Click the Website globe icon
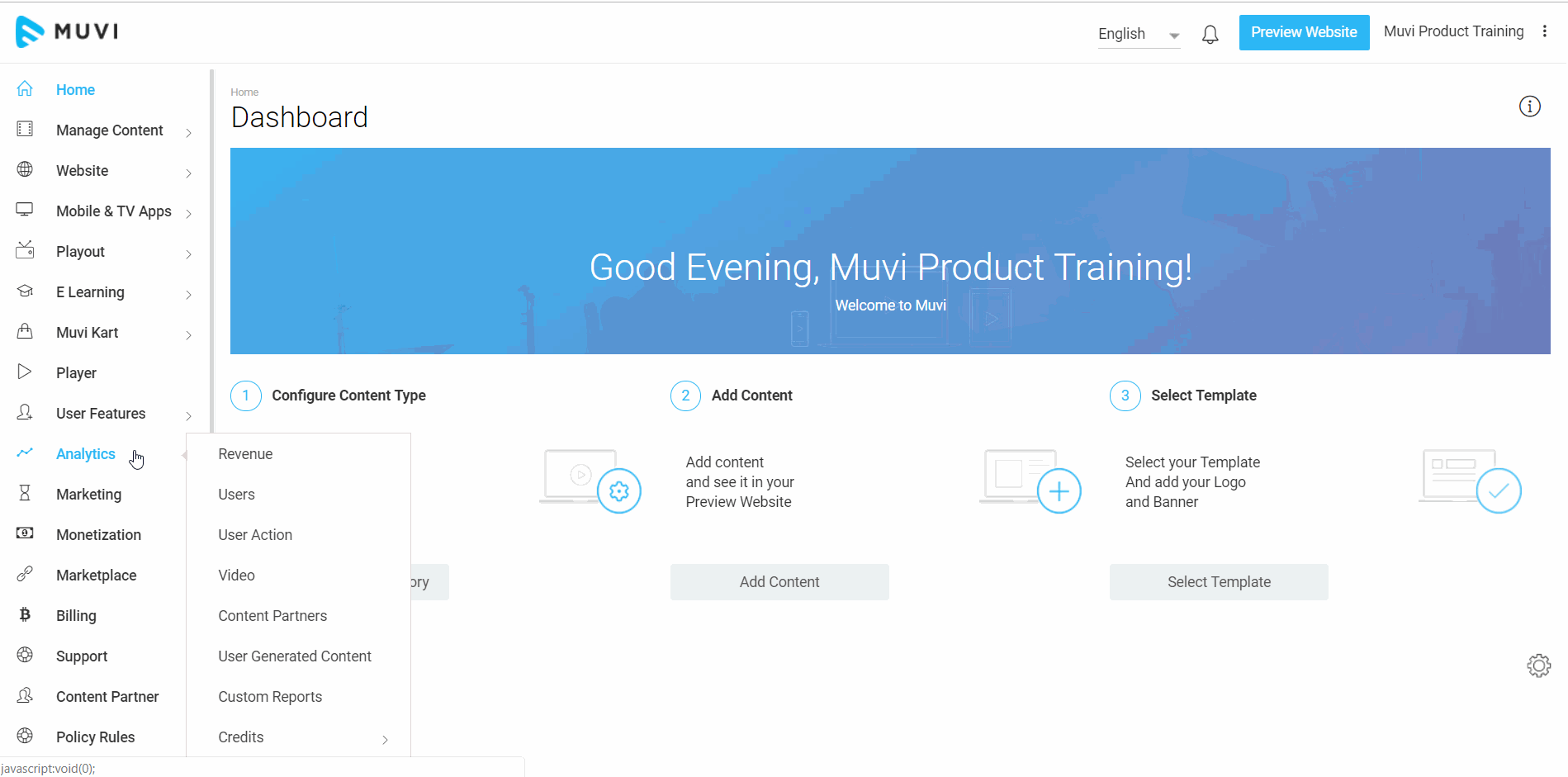Viewport: 1568px width, 777px height. point(25,169)
